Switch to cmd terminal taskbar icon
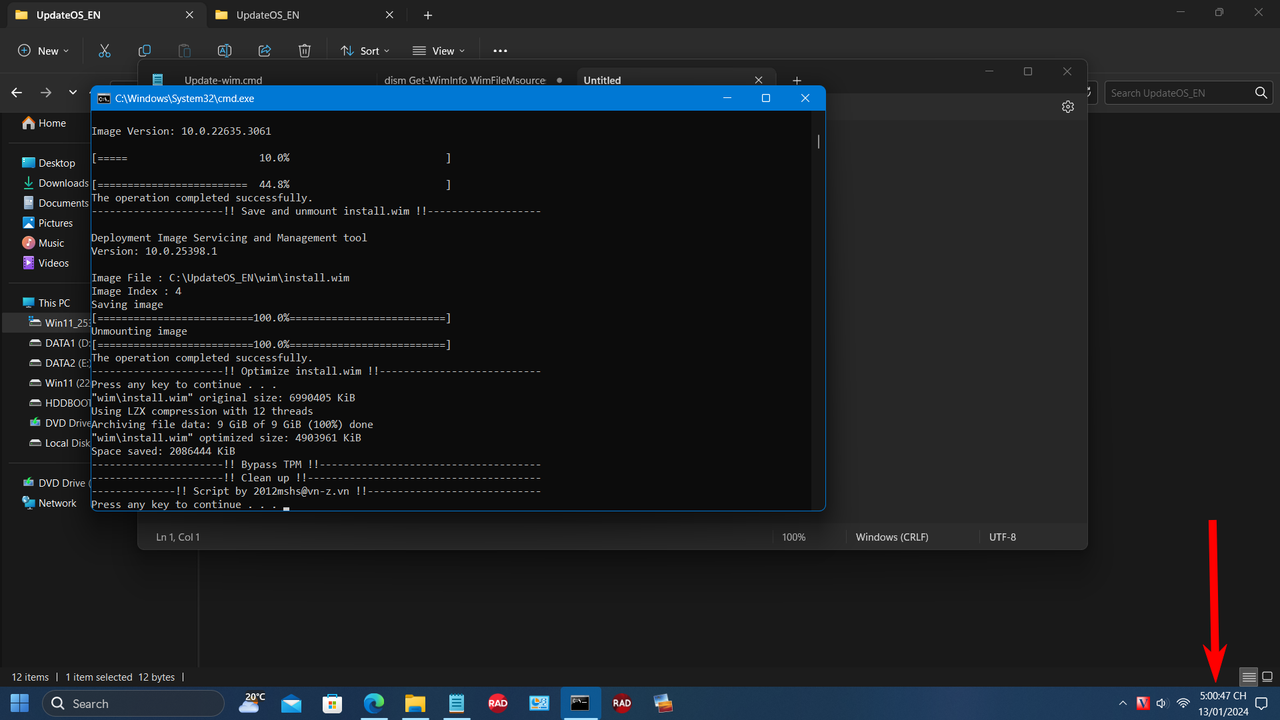Screen dimensions: 1280x720 coord(580,703)
